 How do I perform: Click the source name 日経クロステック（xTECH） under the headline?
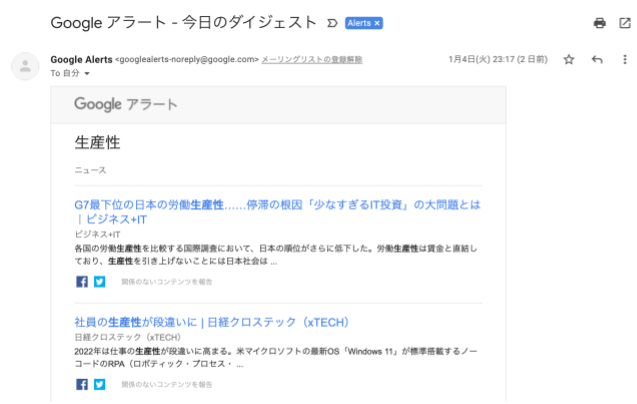(x=128, y=337)
